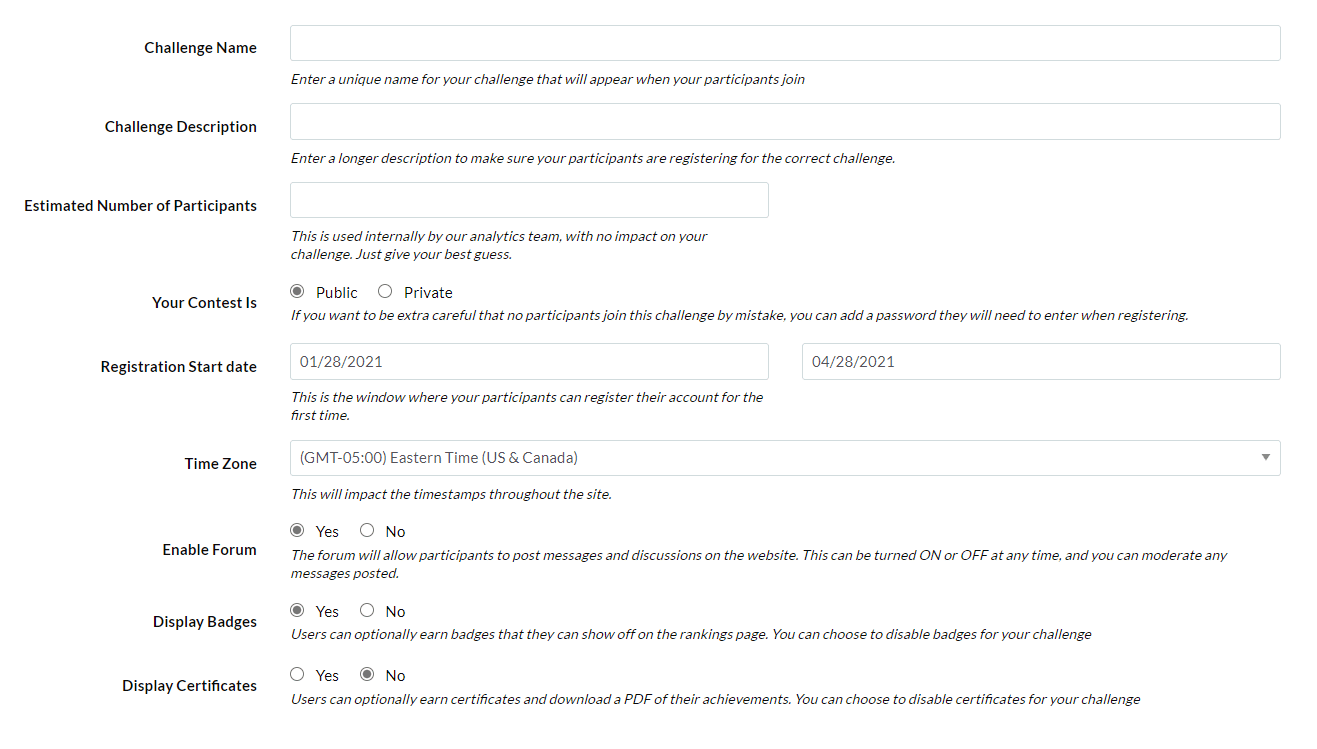The height and width of the screenshot is (749, 1317).
Task: Choose No for Display Badges
Action: [367, 611]
